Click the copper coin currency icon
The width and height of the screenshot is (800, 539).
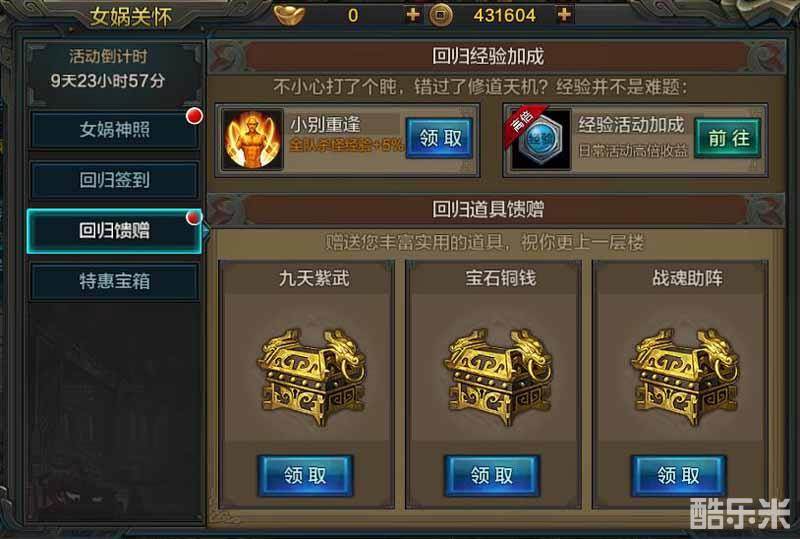pos(440,15)
